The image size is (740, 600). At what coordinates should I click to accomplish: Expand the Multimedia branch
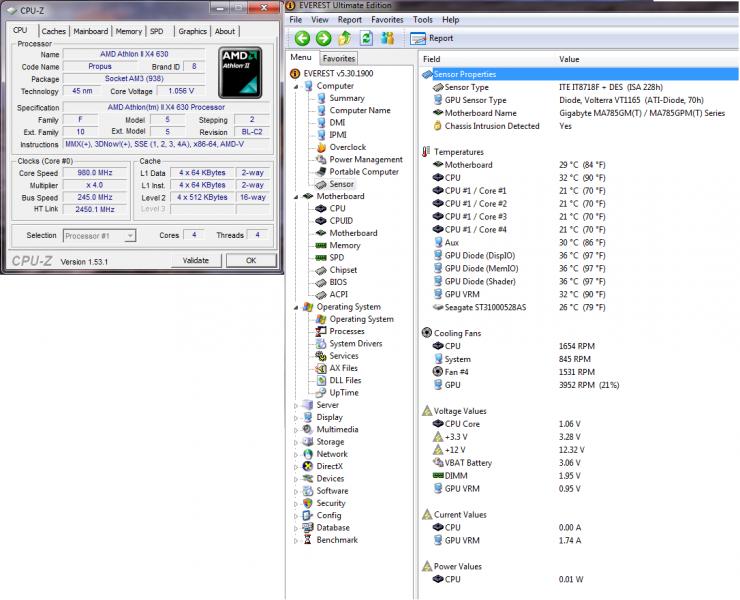296,430
